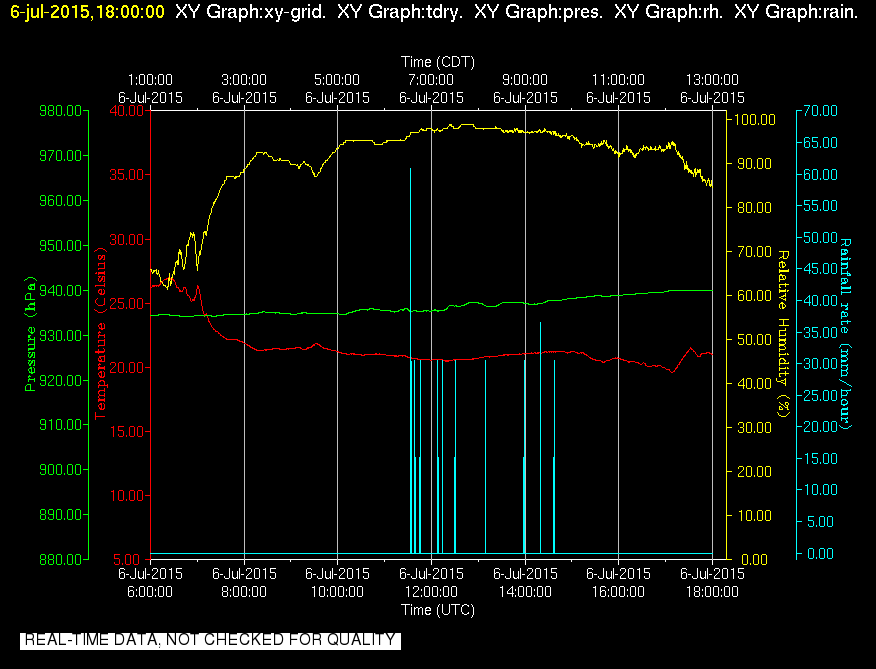This screenshot has width=876, height=669.
Task: Select the 'XY Graph:rain.' title label
Action: click(x=796, y=12)
